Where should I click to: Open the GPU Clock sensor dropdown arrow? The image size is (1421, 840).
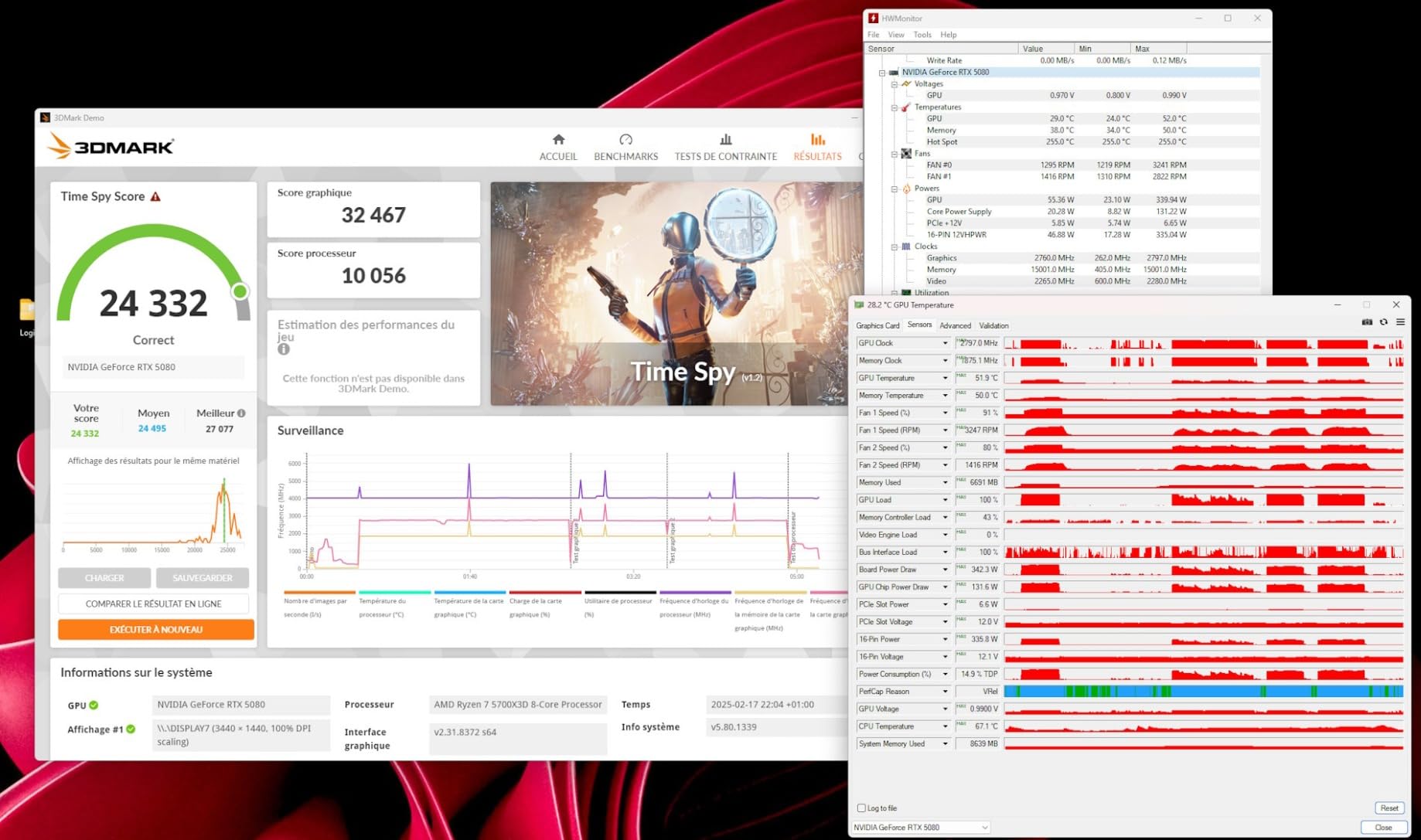[x=945, y=343]
